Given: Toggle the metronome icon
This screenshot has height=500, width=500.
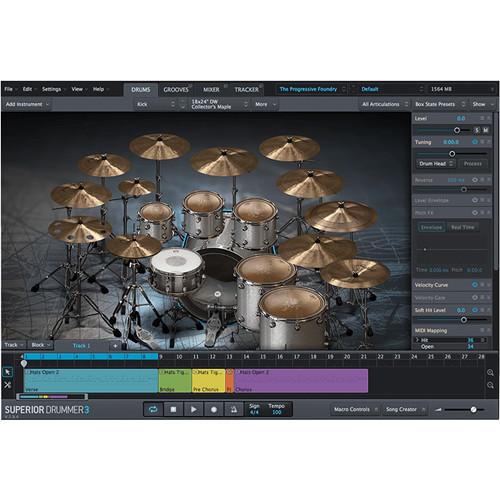Looking at the screenshot, I should tap(234, 409).
